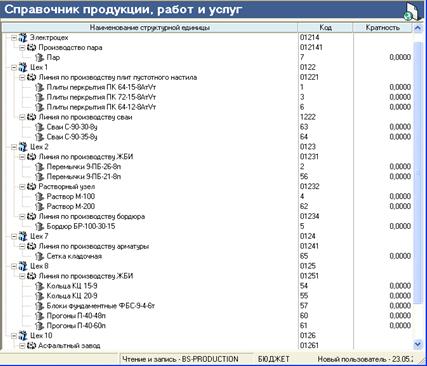
Task: Click the document icon in title bar corner
Action: pos(413,12)
